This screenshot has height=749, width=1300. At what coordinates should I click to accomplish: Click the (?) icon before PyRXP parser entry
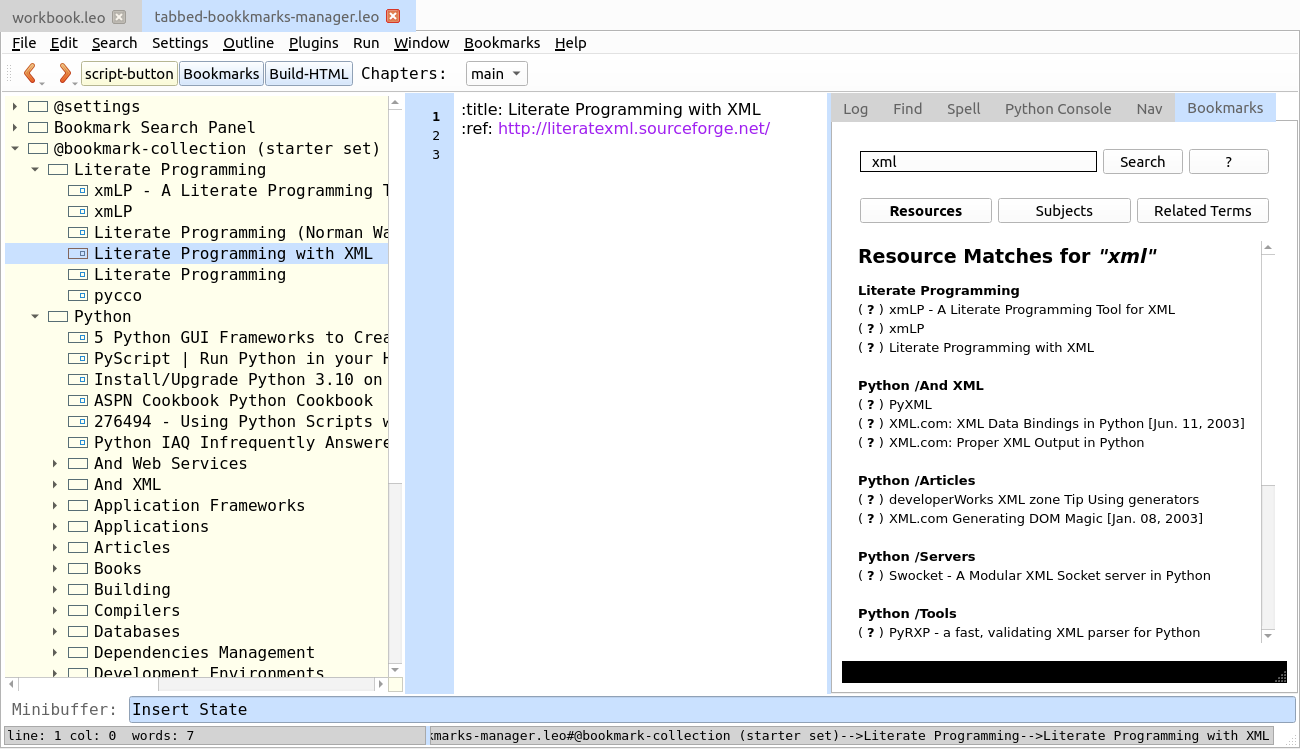coord(869,632)
